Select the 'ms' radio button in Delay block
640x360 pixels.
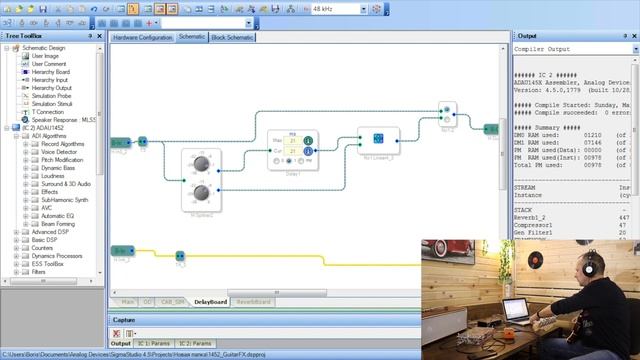point(301,161)
